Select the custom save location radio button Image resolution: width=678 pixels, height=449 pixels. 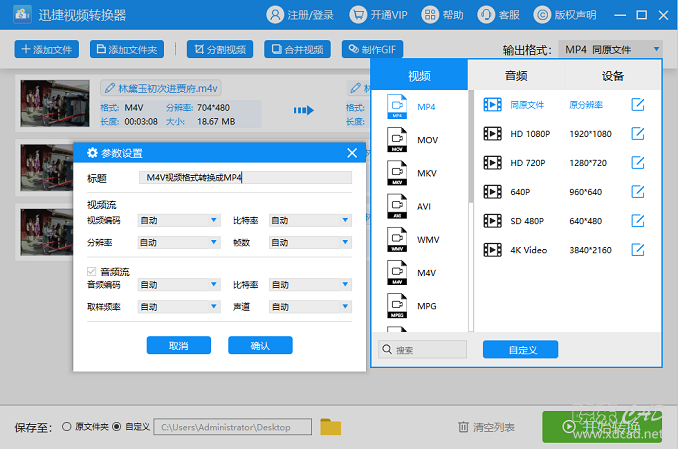116,427
